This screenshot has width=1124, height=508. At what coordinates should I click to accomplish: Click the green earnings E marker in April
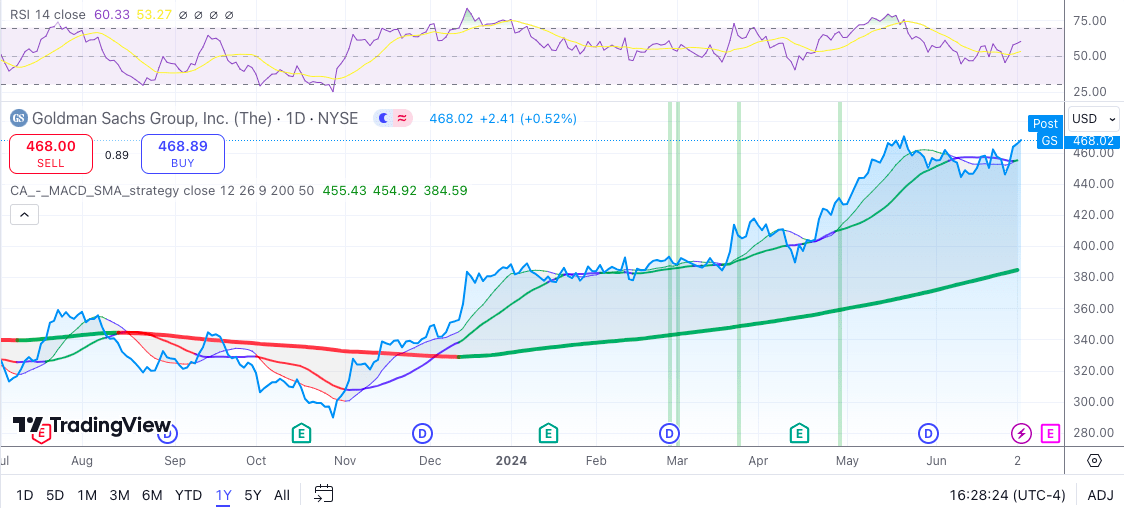point(799,433)
